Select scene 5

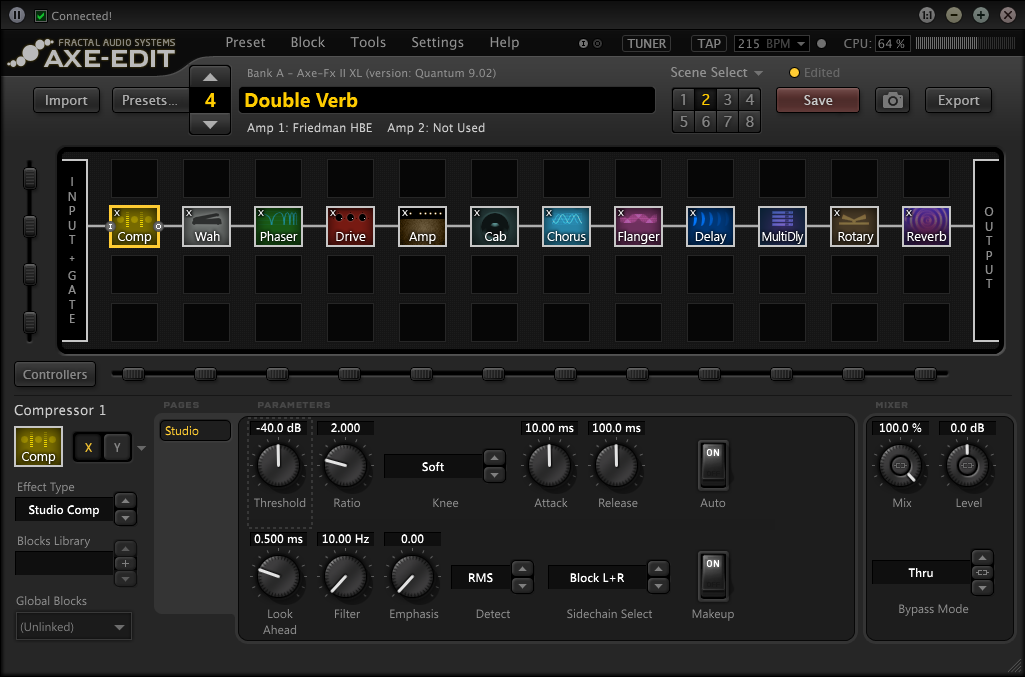click(x=683, y=122)
